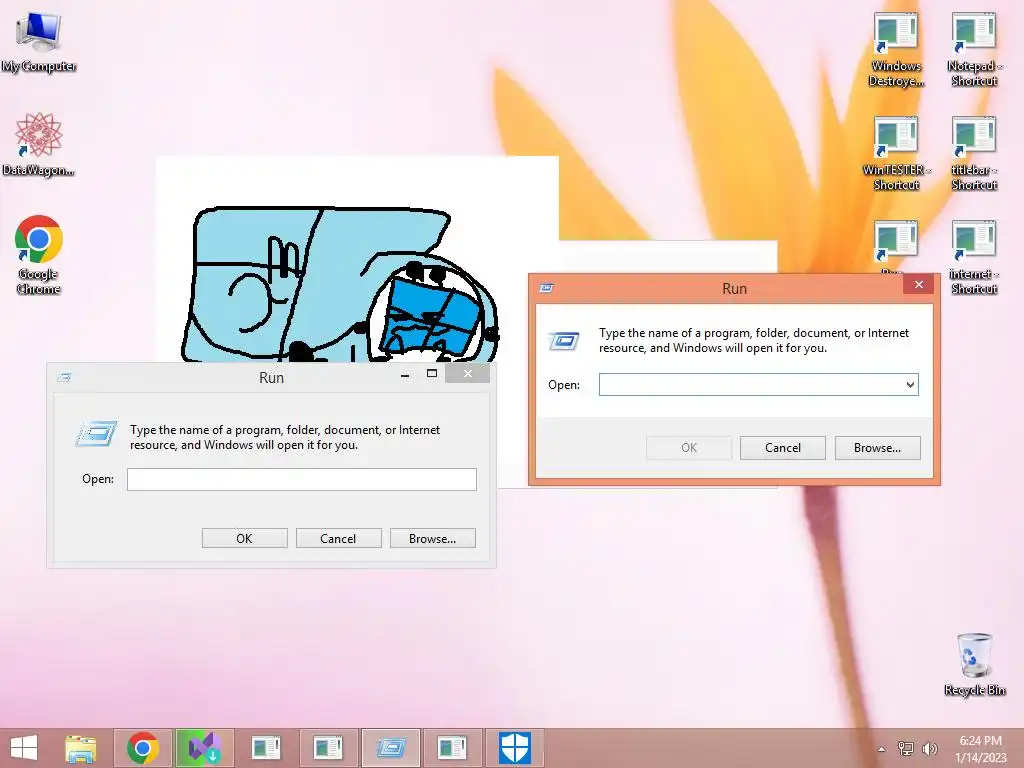Show hidden system tray icons
This screenshot has height=768, width=1024.
[x=882, y=749]
